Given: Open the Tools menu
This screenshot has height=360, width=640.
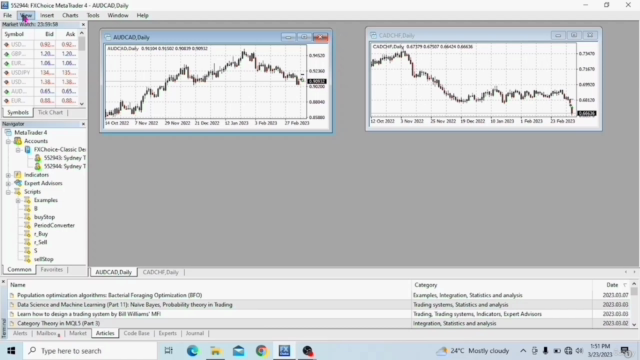Looking at the screenshot, I should [93, 16].
